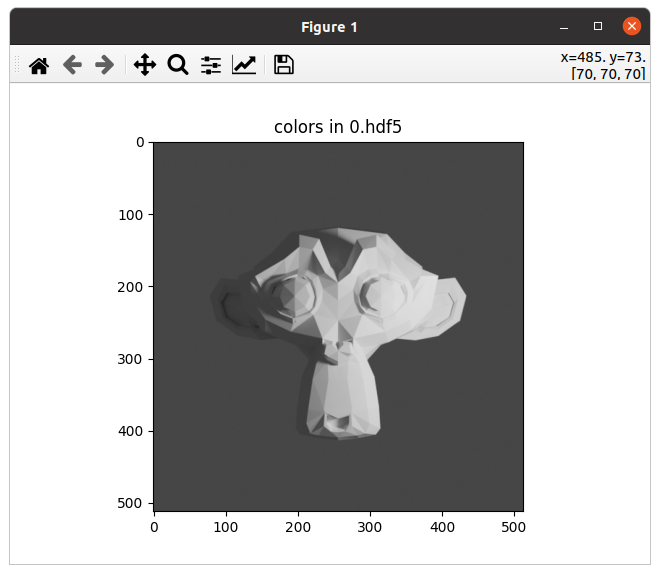Click the plot title 'colors in 0.hdf5'
Viewport: 660px width, 574px height.
tap(338, 127)
